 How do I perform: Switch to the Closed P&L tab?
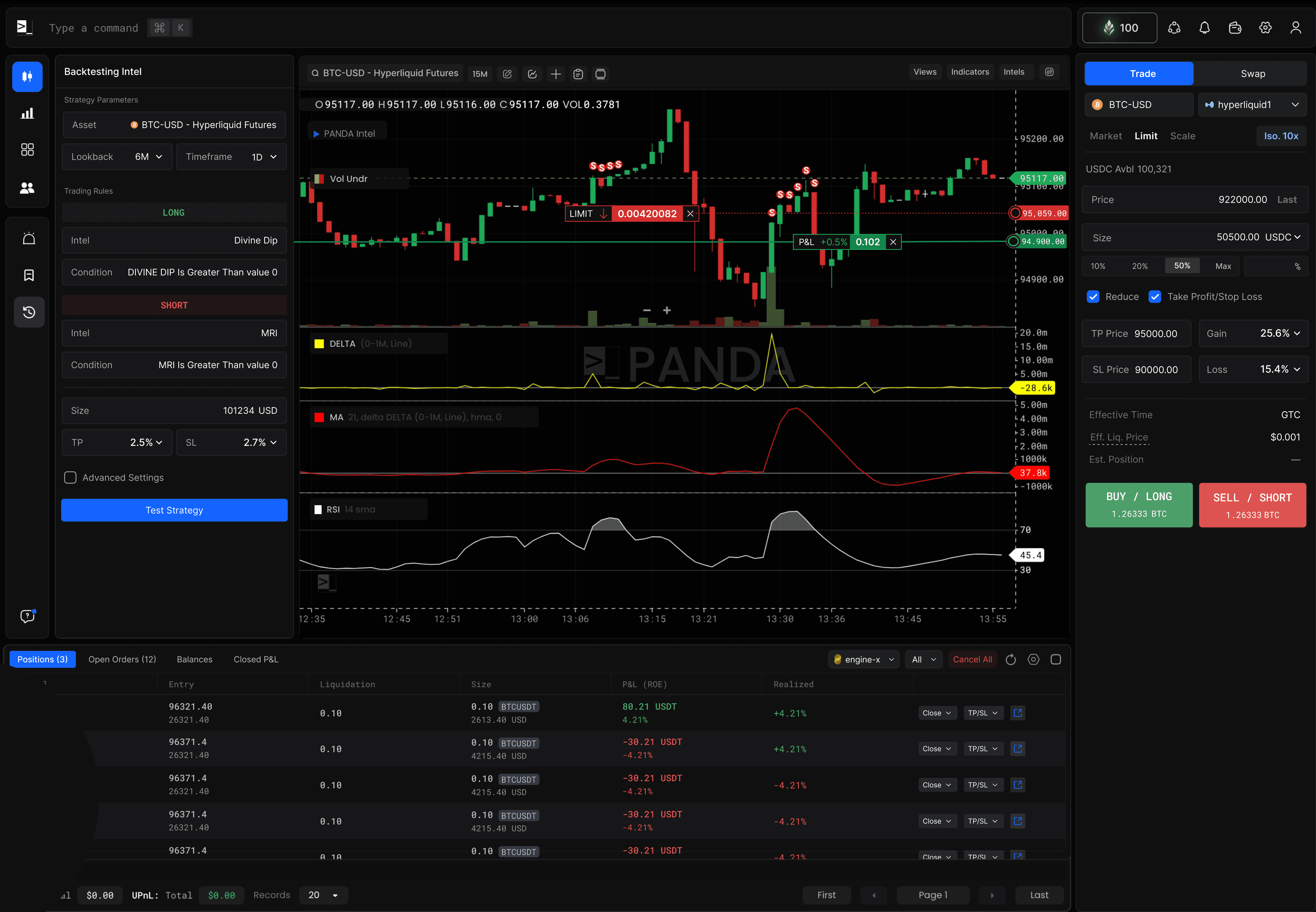pyautogui.click(x=255, y=659)
